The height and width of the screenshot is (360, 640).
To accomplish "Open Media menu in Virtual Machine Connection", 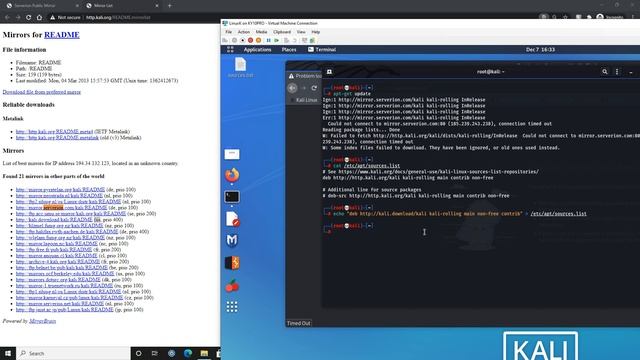I will 261,32.
